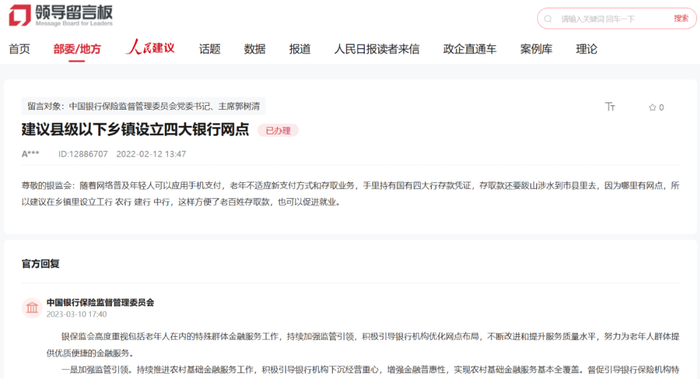Open the 数据 tab
Image resolution: width=700 pixels, height=379 pixels.
click(x=254, y=49)
